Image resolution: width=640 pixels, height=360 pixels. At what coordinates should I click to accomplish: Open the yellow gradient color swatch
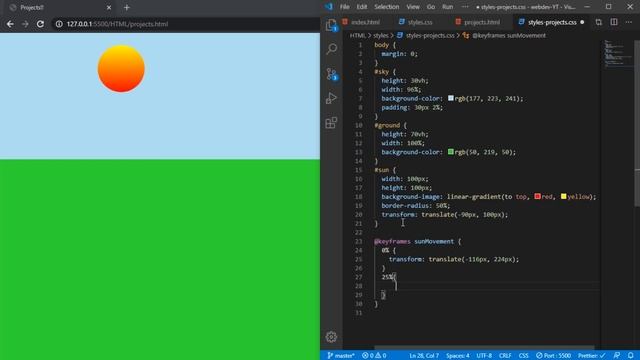(x=563, y=196)
